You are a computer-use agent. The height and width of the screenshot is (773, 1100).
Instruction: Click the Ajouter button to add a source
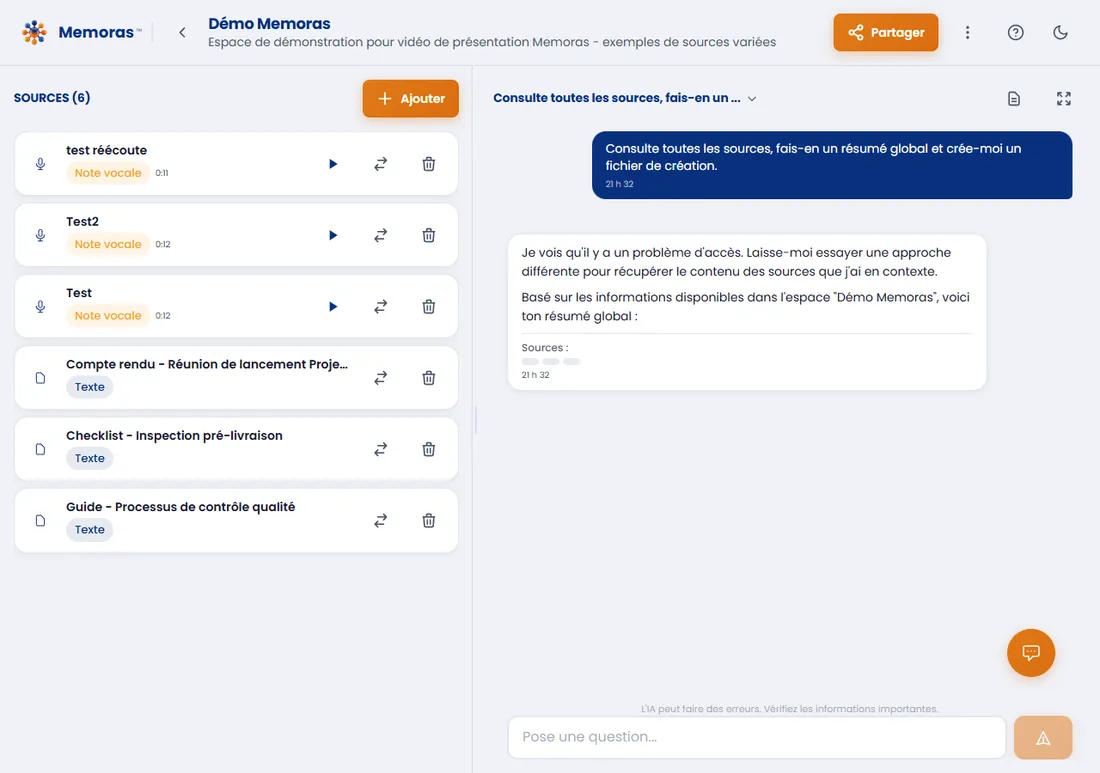pyautogui.click(x=410, y=98)
